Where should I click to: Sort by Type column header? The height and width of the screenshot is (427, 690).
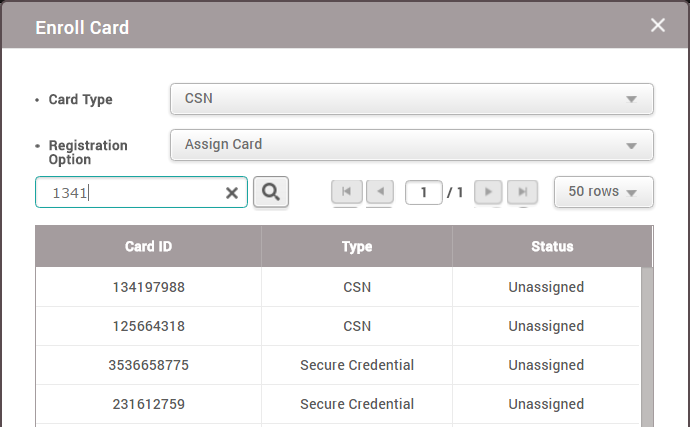[356, 246]
